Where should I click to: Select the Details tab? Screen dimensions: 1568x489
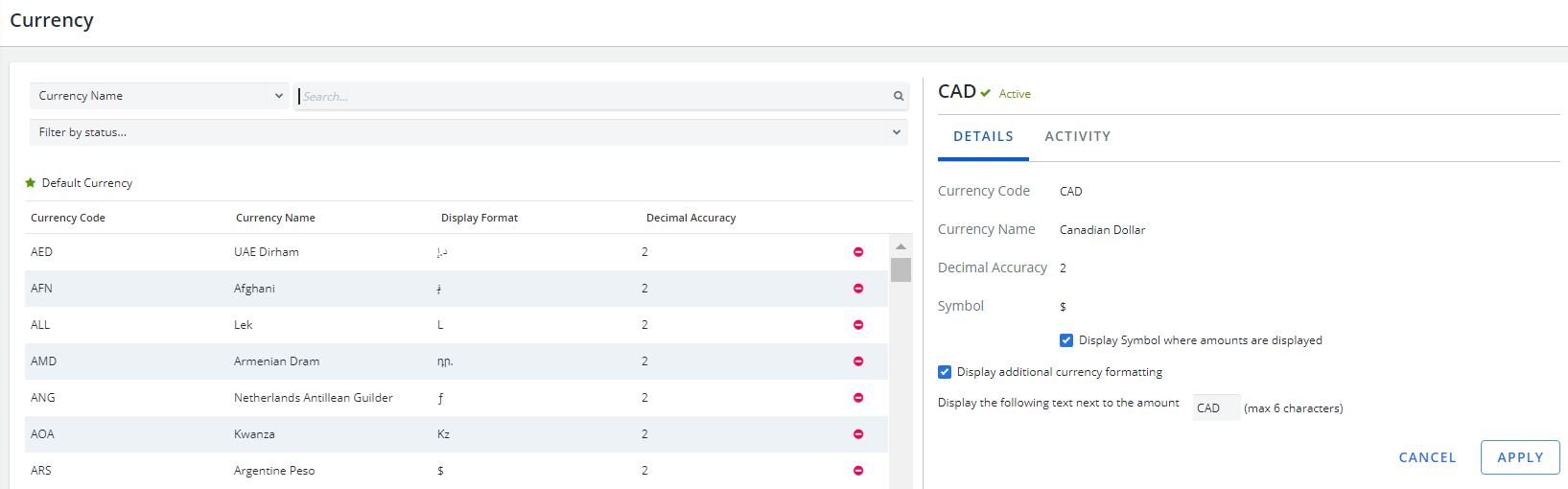pos(983,136)
